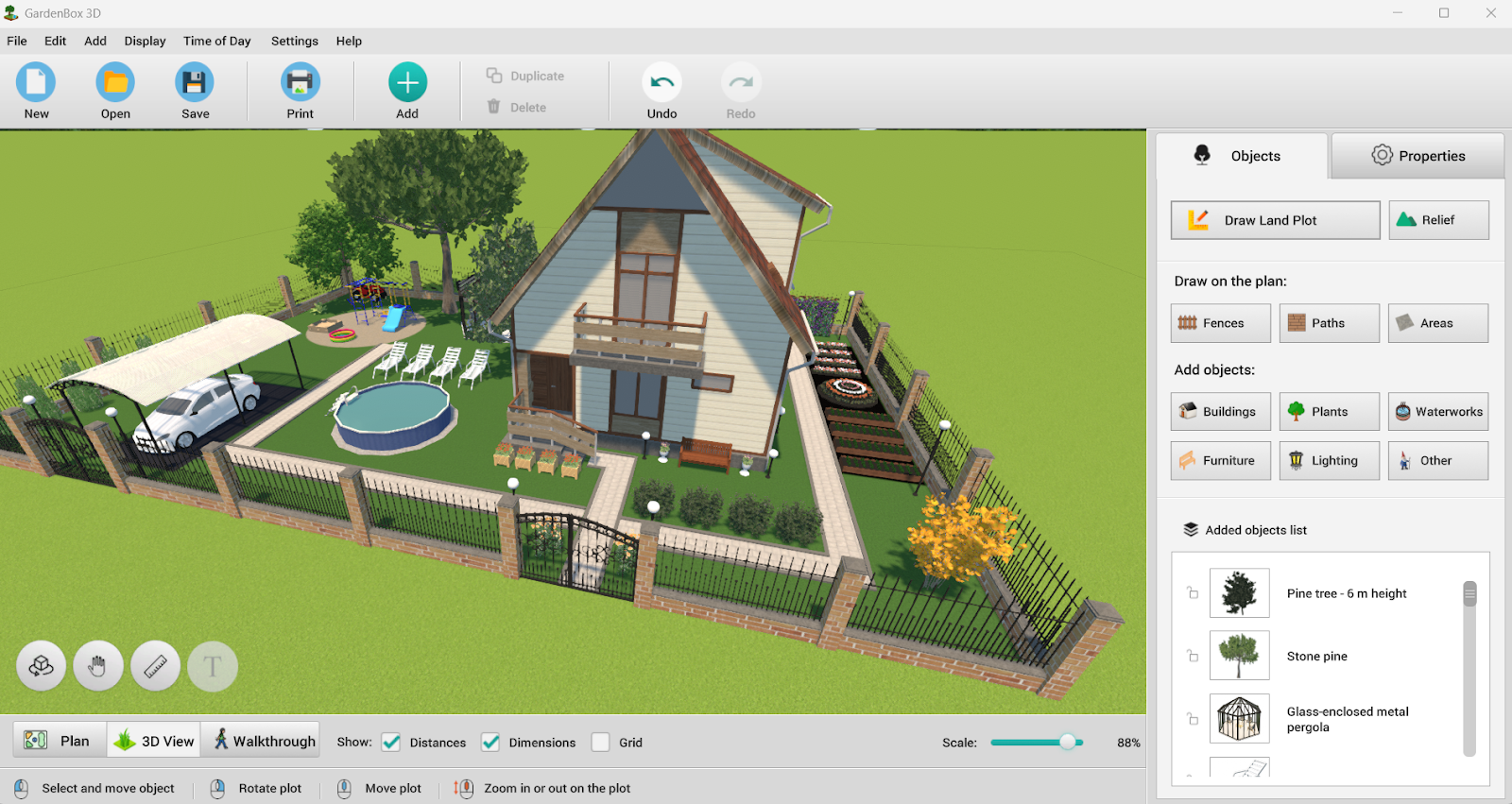The height and width of the screenshot is (804, 1512).
Task: Select the ruler measurement tool
Action: [155, 666]
